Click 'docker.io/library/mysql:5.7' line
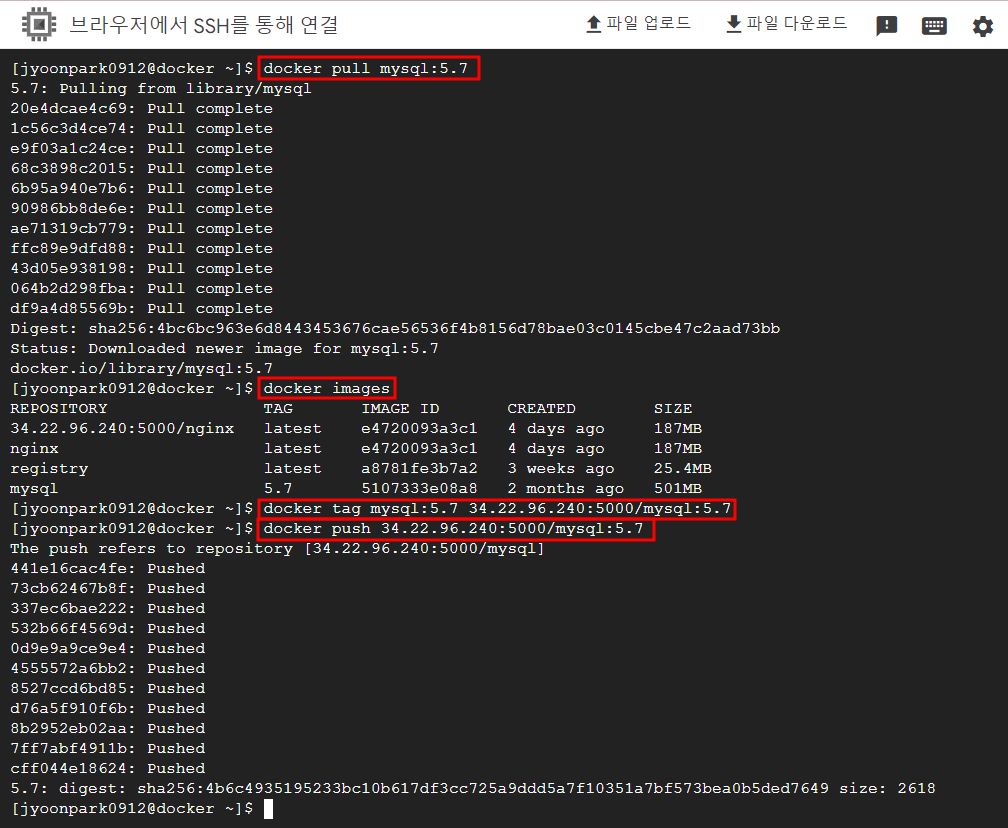 pos(141,368)
